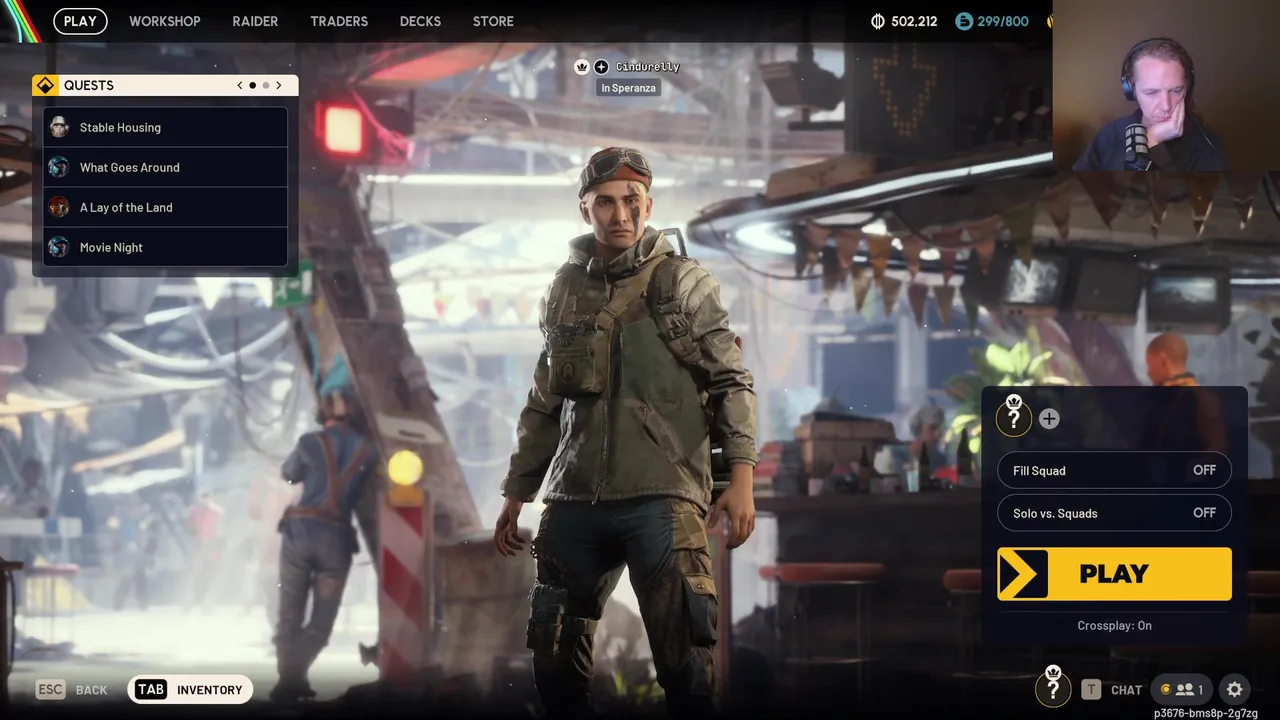Click the crown leader icon beside Cindurelly
The image size is (1280, 720).
pyautogui.click(x=582, y=67)
